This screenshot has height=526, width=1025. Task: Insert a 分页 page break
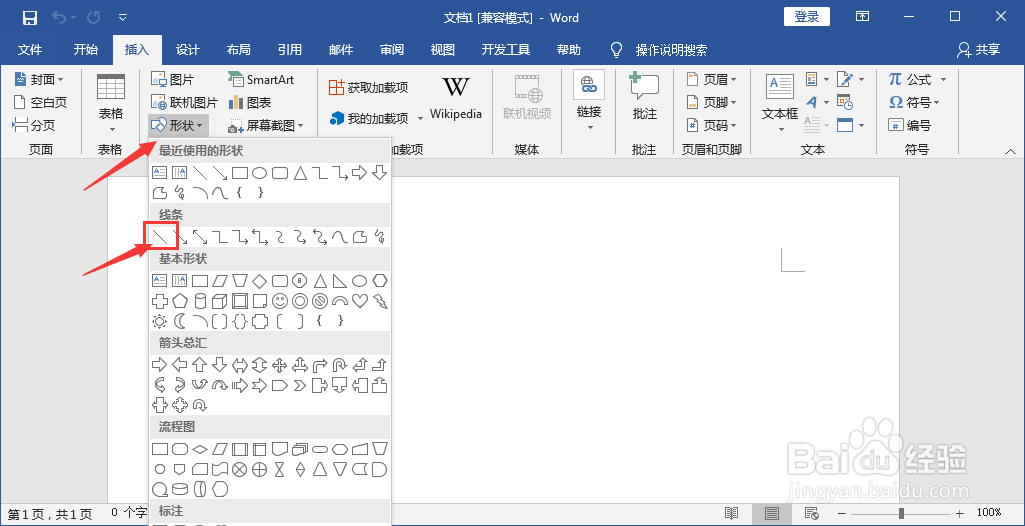pyautogui.click(x=35, y=125)
